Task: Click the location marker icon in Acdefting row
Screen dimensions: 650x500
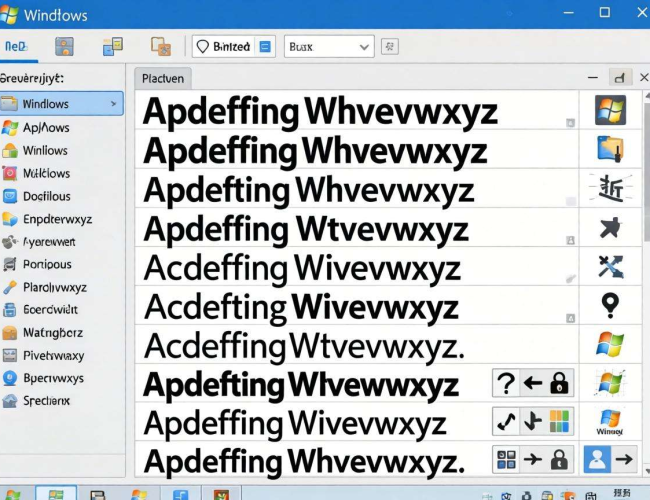Action: pyautogui.click(x=610, y=305)
